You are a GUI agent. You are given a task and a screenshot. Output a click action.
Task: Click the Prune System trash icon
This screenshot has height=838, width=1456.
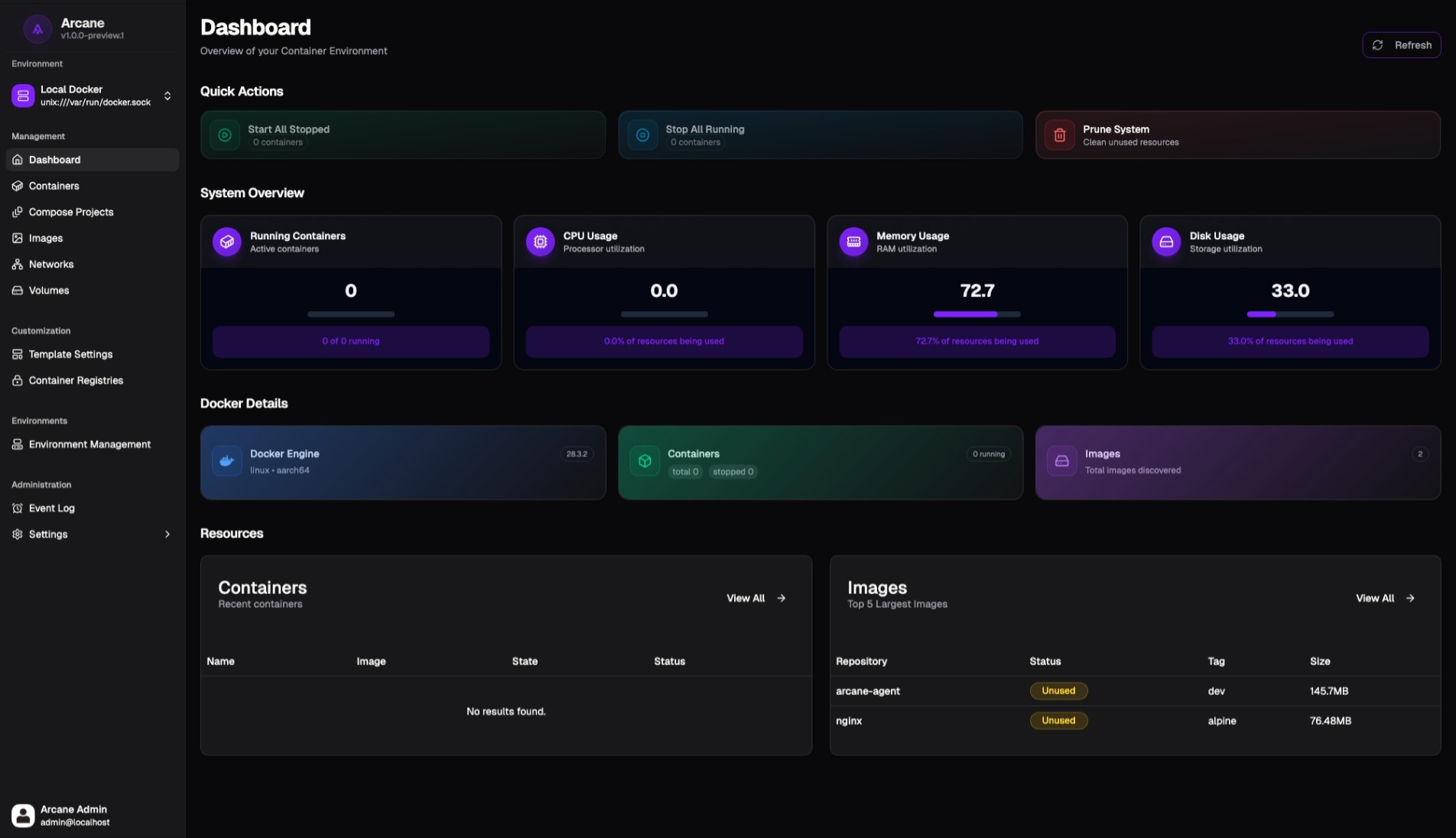(1059, 135)
